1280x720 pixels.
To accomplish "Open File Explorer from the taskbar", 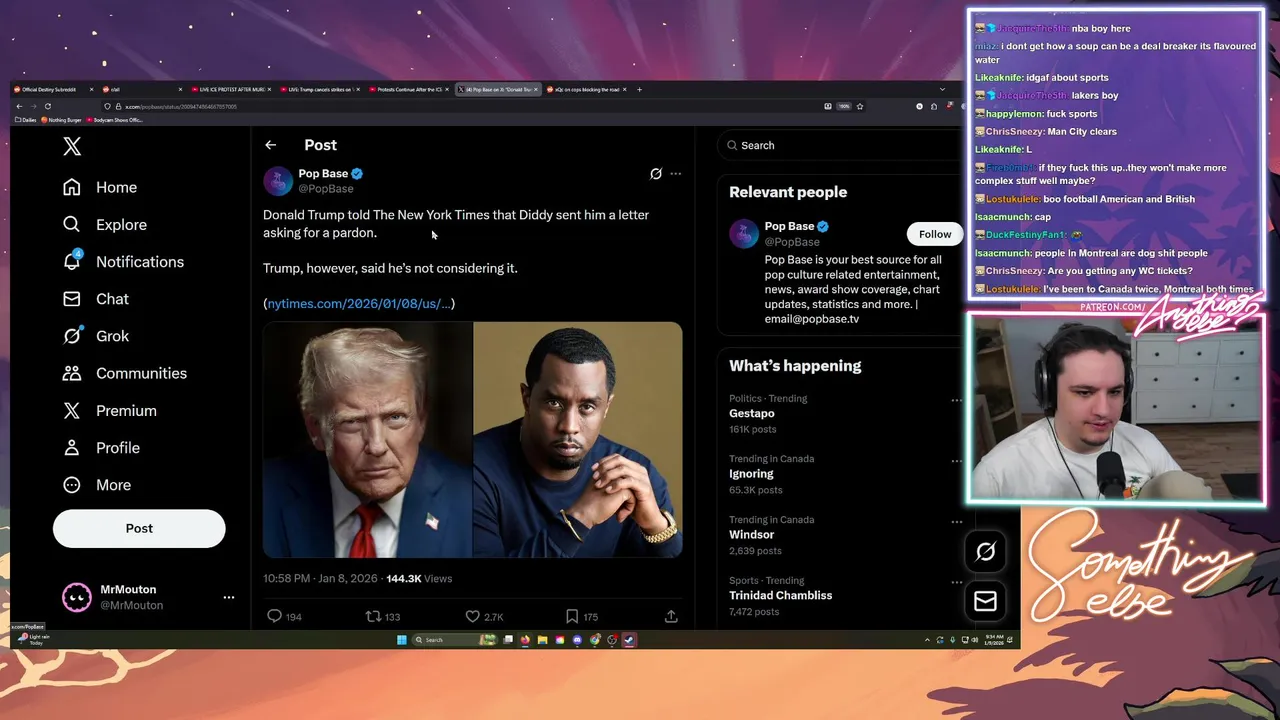I will [542, 640].
